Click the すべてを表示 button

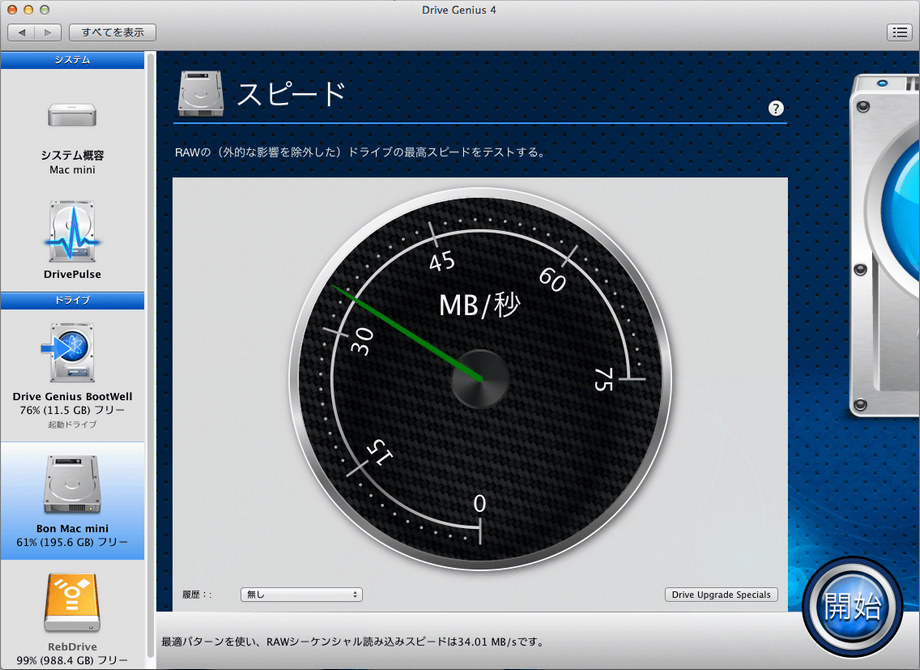click(x=113, y=32)
